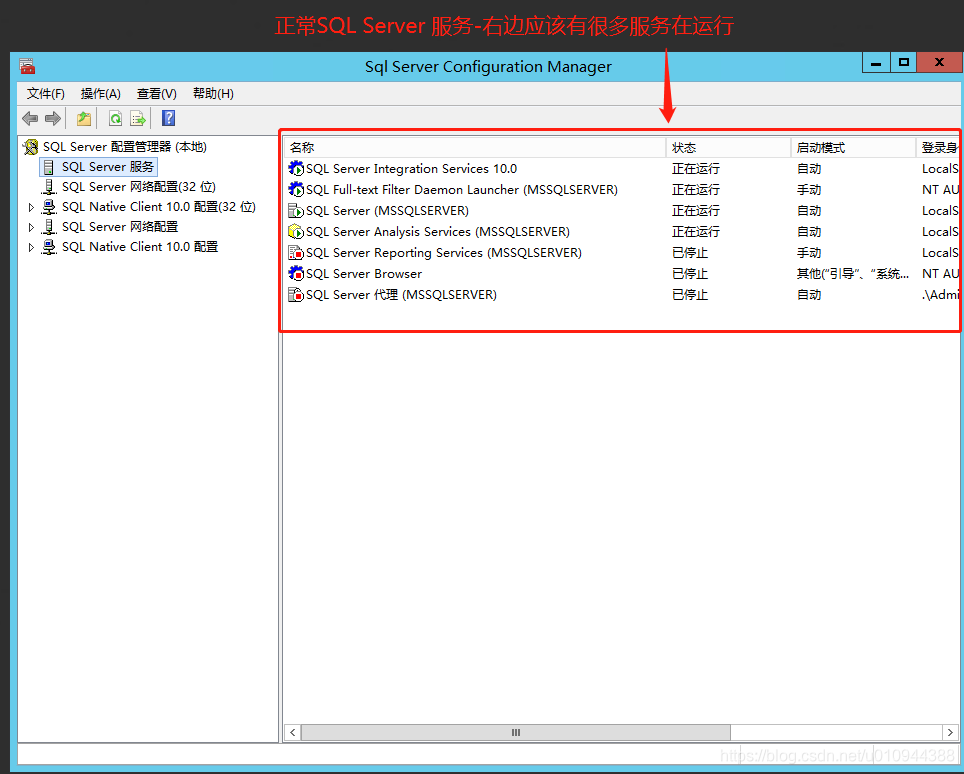Click the 登录身 column header
Screen dimensions: 964x774
click(x=938, y=148)
